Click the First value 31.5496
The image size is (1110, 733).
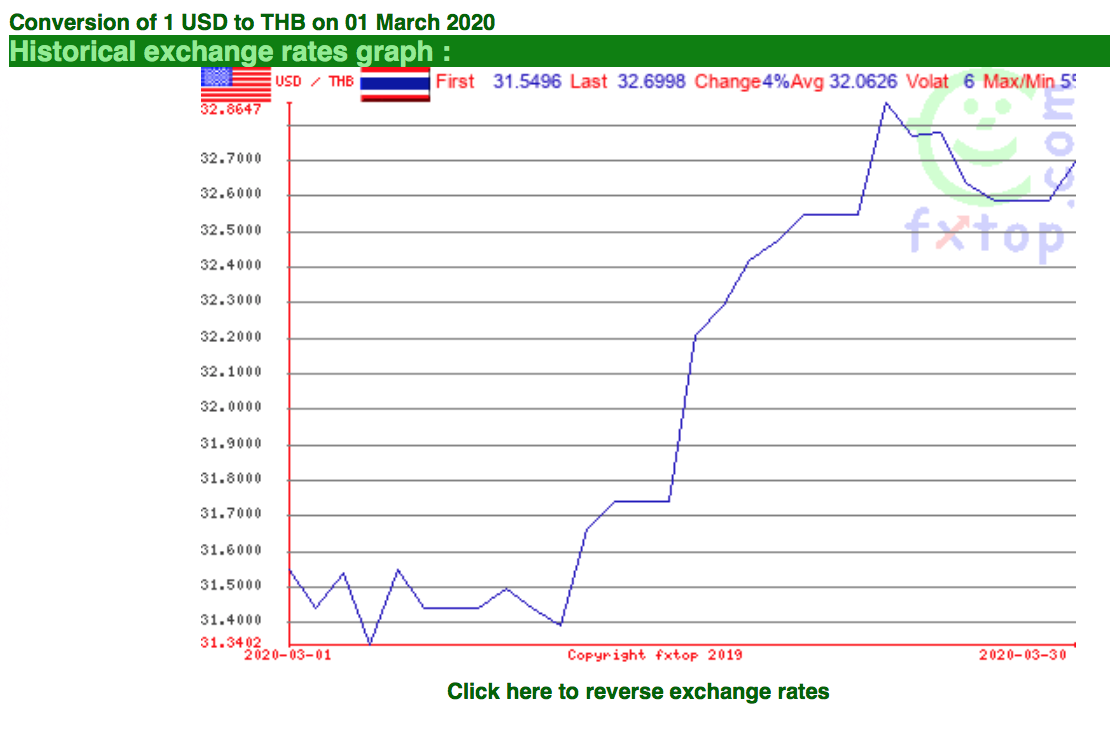(527, 81)
